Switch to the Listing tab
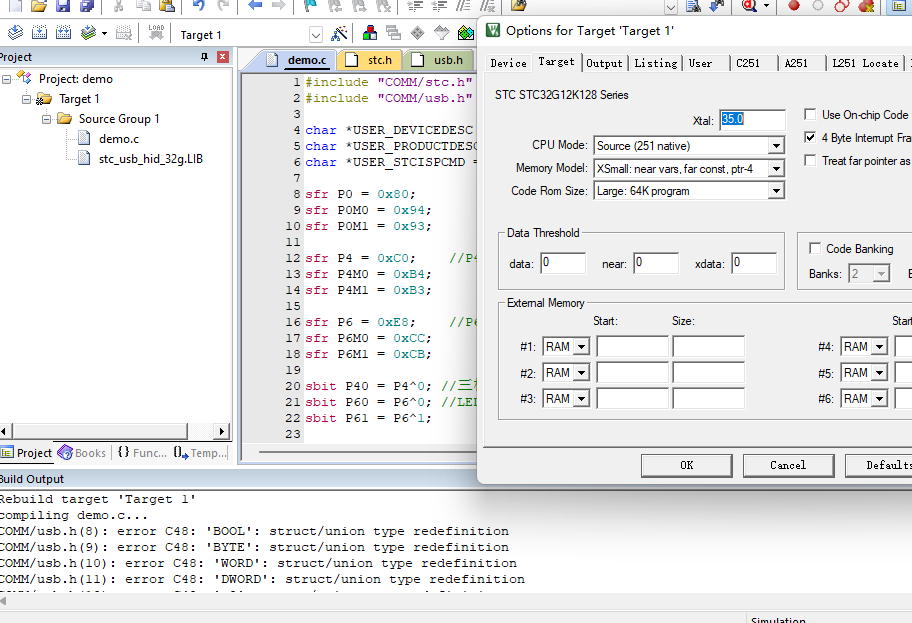912x623 pixels. 656,63
